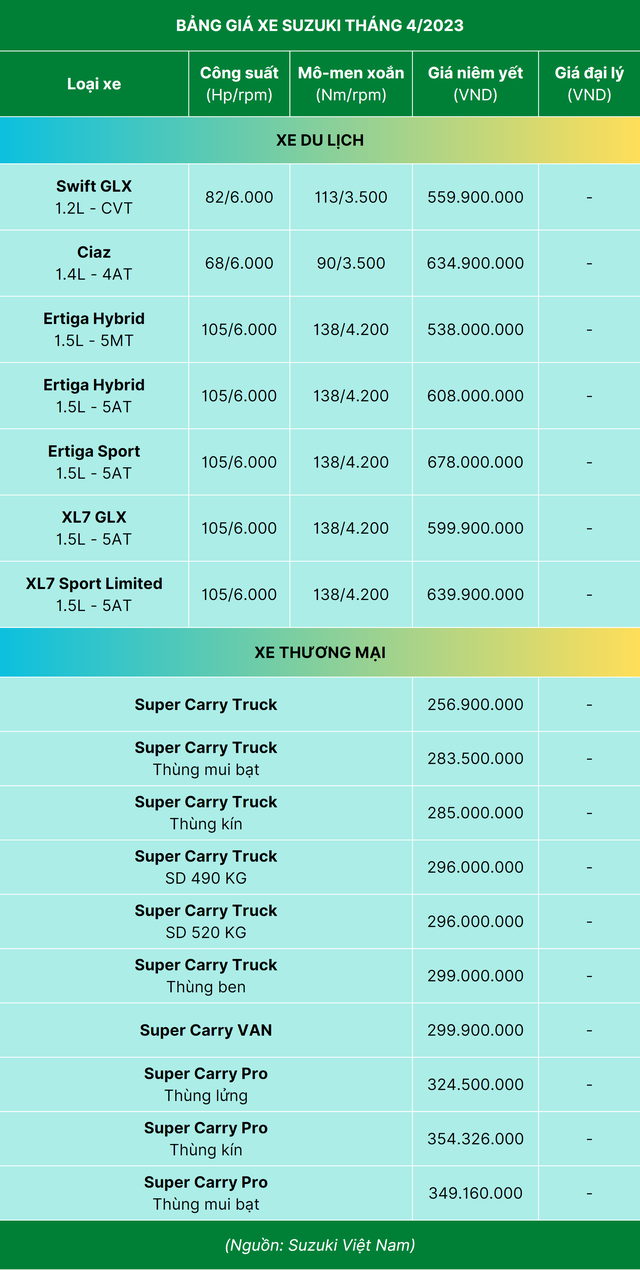Click the 'Bảng giá xe Suzuki tháng 4/2023' title

coord(320,25)
